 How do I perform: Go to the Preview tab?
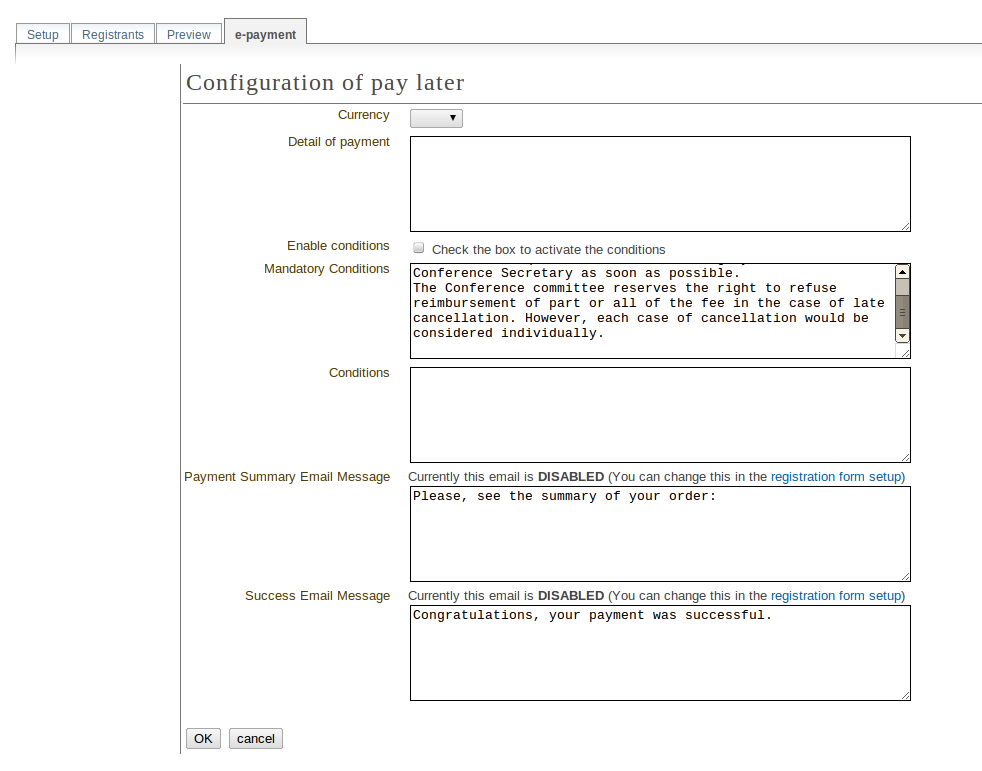pos(189,34)
